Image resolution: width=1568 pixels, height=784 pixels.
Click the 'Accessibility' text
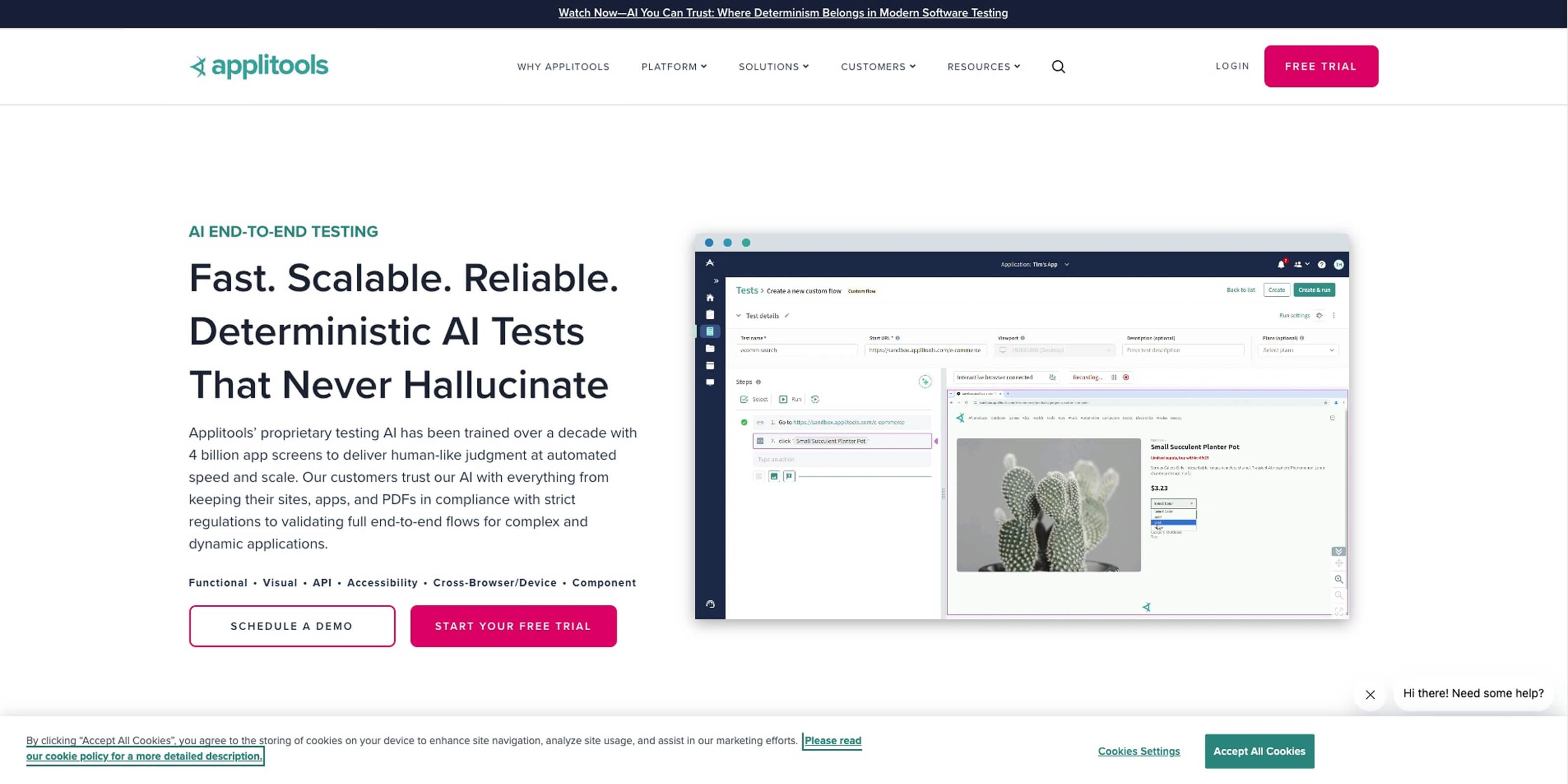click(382, 583)
